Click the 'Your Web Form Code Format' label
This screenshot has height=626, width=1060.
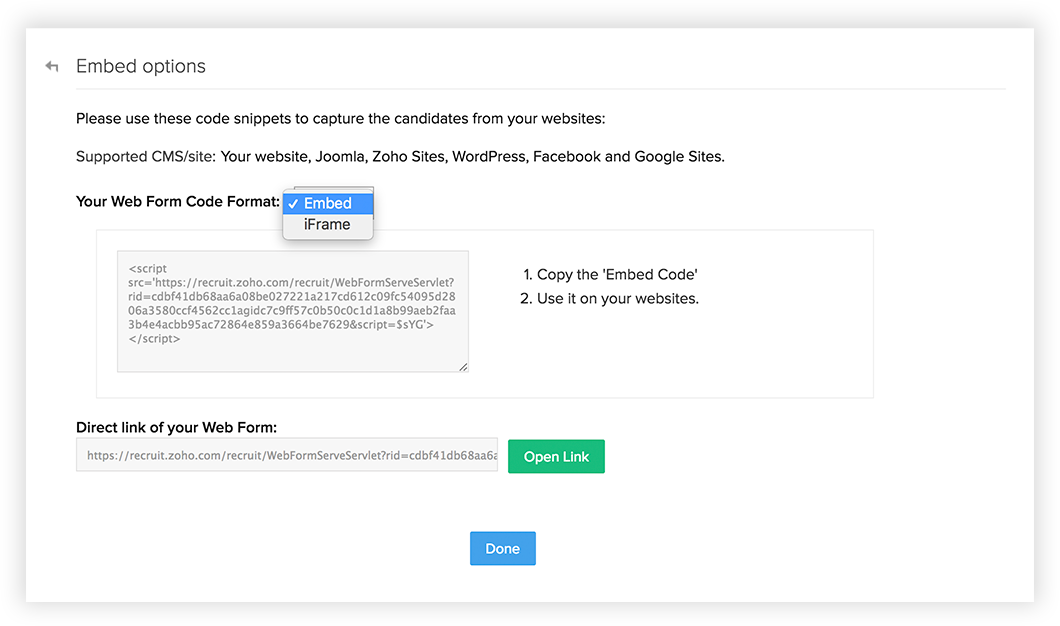pyautogui.click(x=177, y=202)
